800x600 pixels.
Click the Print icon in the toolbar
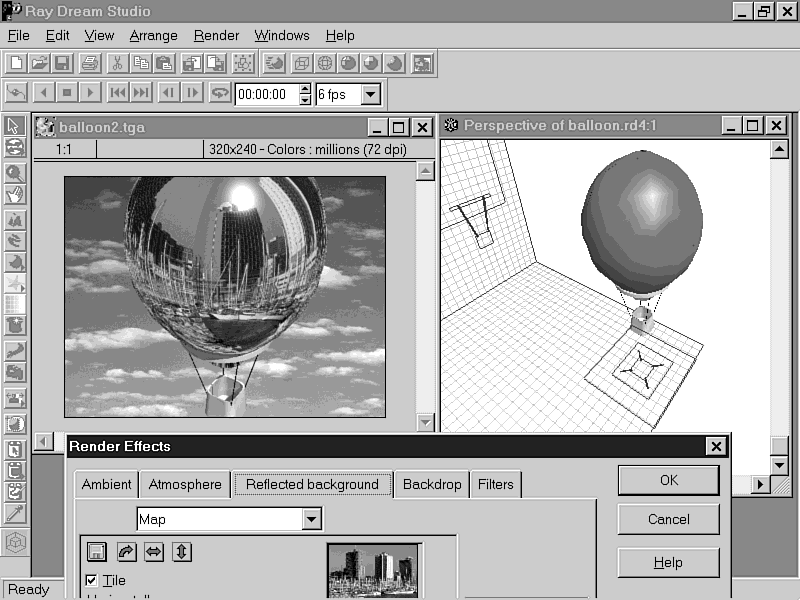point(90,63)
